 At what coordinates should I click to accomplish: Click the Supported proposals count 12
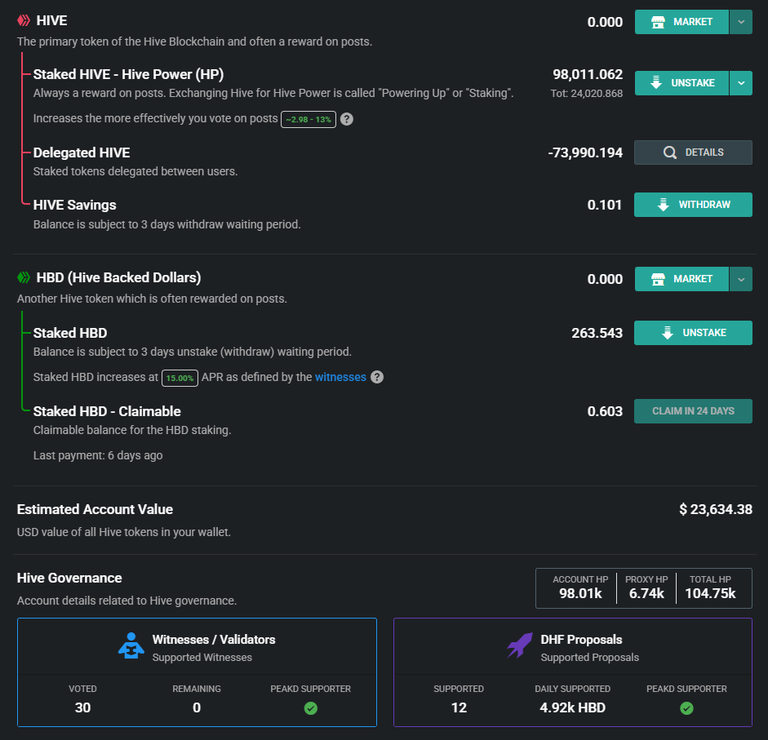[x=459, y=708]
